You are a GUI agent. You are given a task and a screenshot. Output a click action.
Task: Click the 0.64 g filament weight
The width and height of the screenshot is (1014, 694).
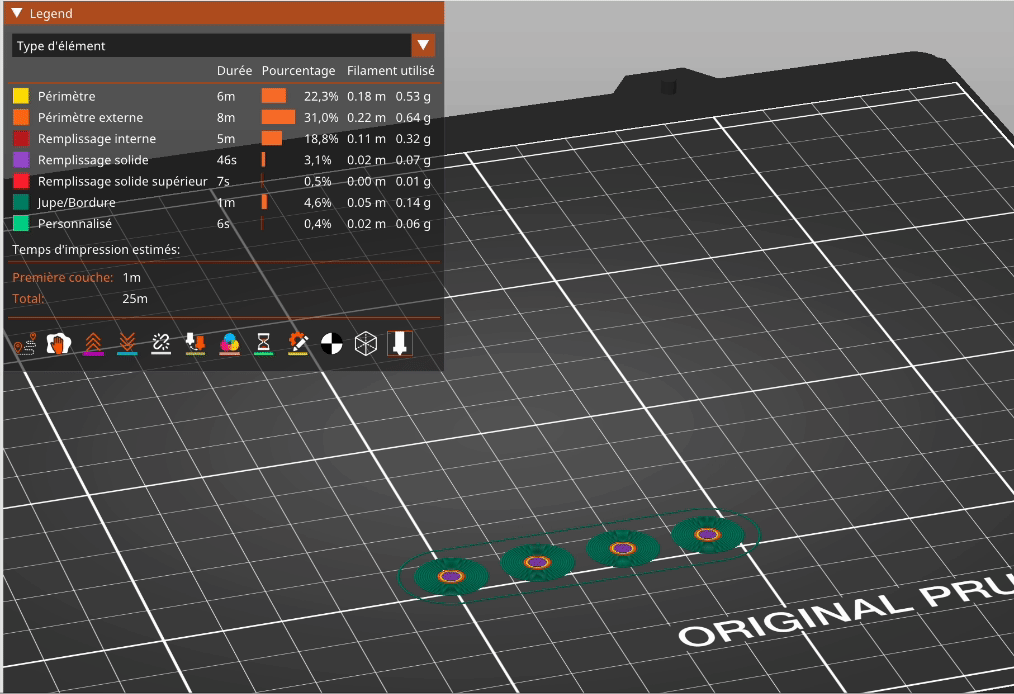tap(413, 118)
